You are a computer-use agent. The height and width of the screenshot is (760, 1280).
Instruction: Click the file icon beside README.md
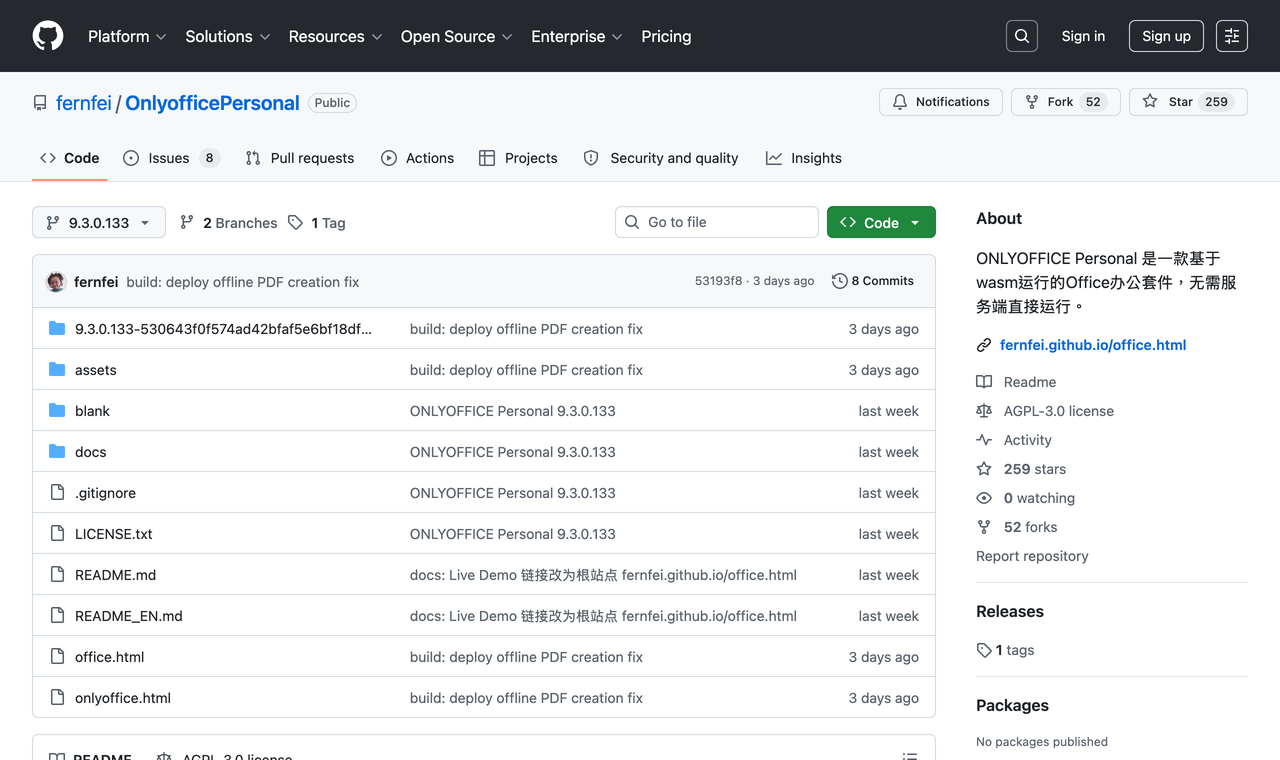(x=57, y=575)
